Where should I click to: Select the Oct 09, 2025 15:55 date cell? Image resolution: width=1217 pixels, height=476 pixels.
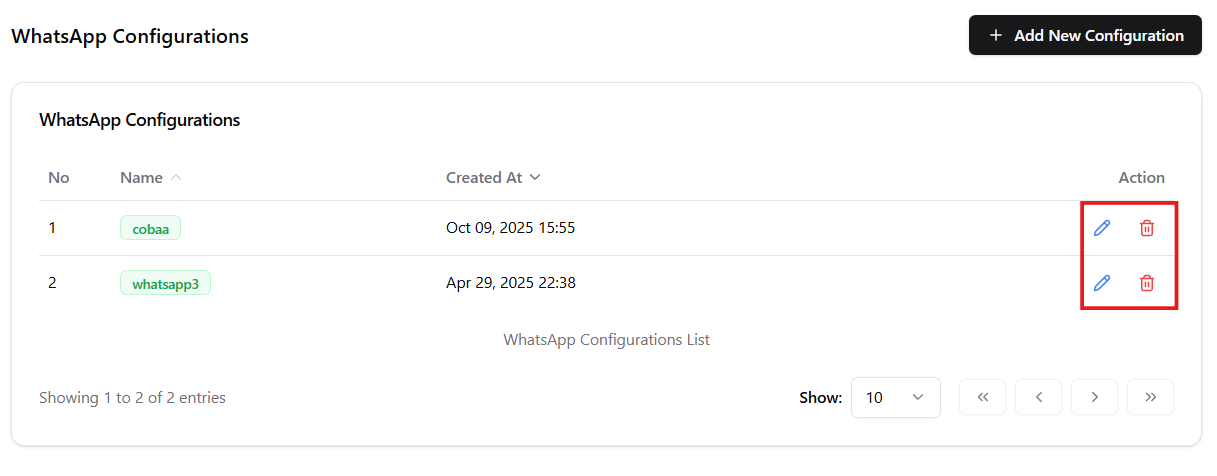[510, 228]
